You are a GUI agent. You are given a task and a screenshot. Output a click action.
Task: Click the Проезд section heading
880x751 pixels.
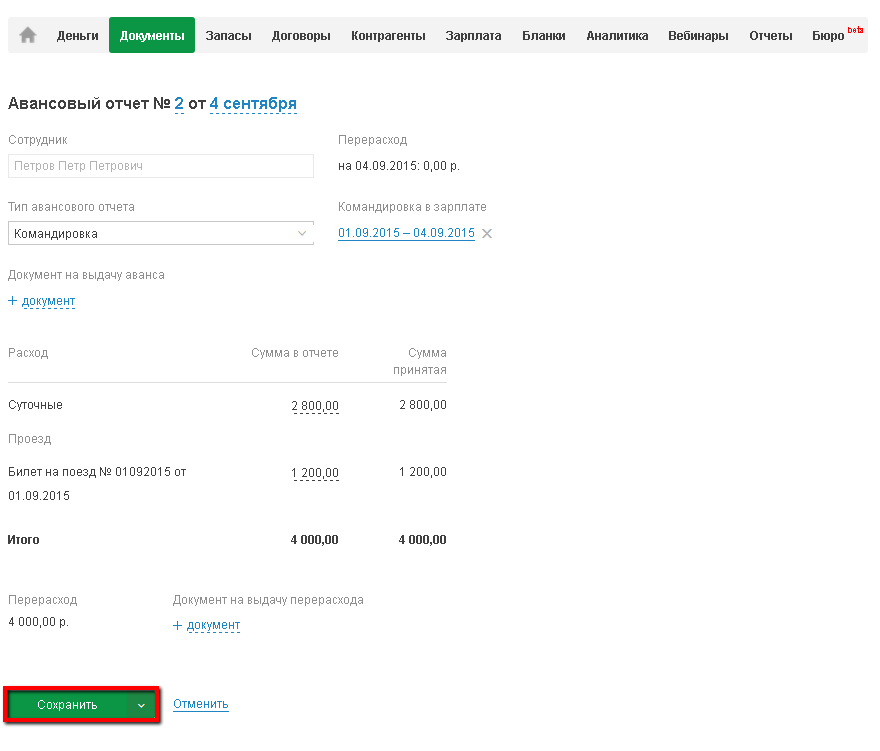(x=30, y=439)
